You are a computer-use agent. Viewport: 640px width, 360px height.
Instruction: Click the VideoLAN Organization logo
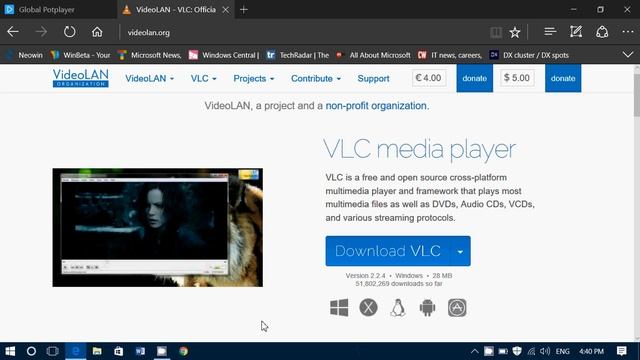(80, 78)
